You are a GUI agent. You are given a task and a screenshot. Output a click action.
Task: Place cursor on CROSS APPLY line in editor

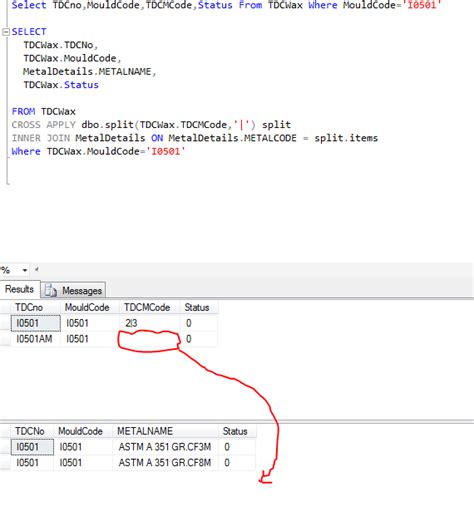tap(151, 125)
